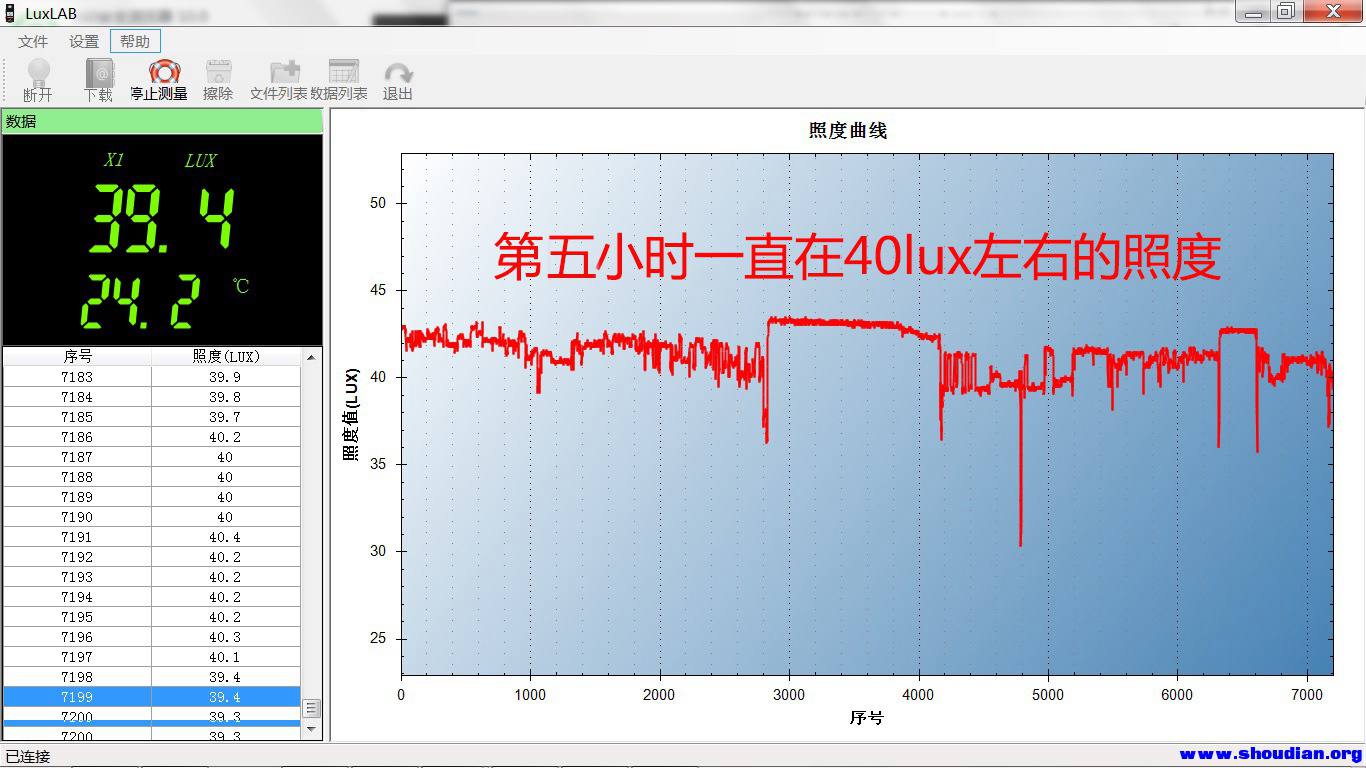Image resolution: width=1366 pixels, height=768 pixels.
Task: Select row with 序号 7193
Action: tap(152, 577)
